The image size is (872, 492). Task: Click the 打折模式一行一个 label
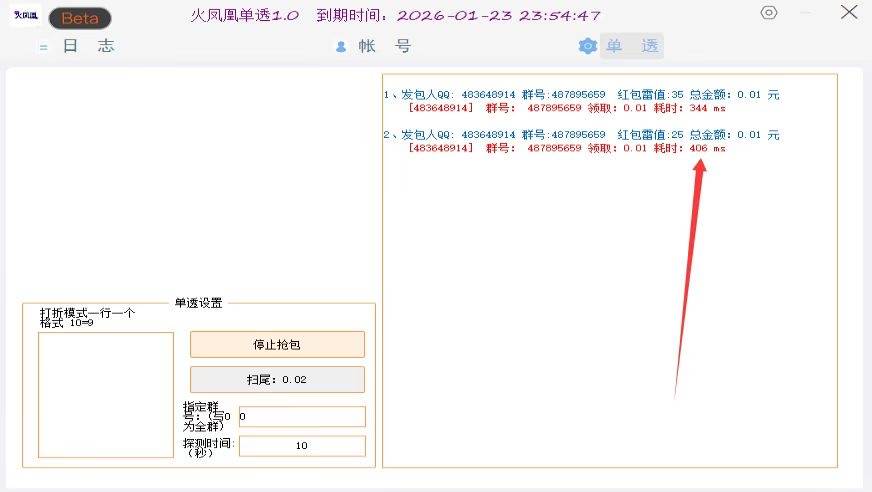[x=87, y=313]
